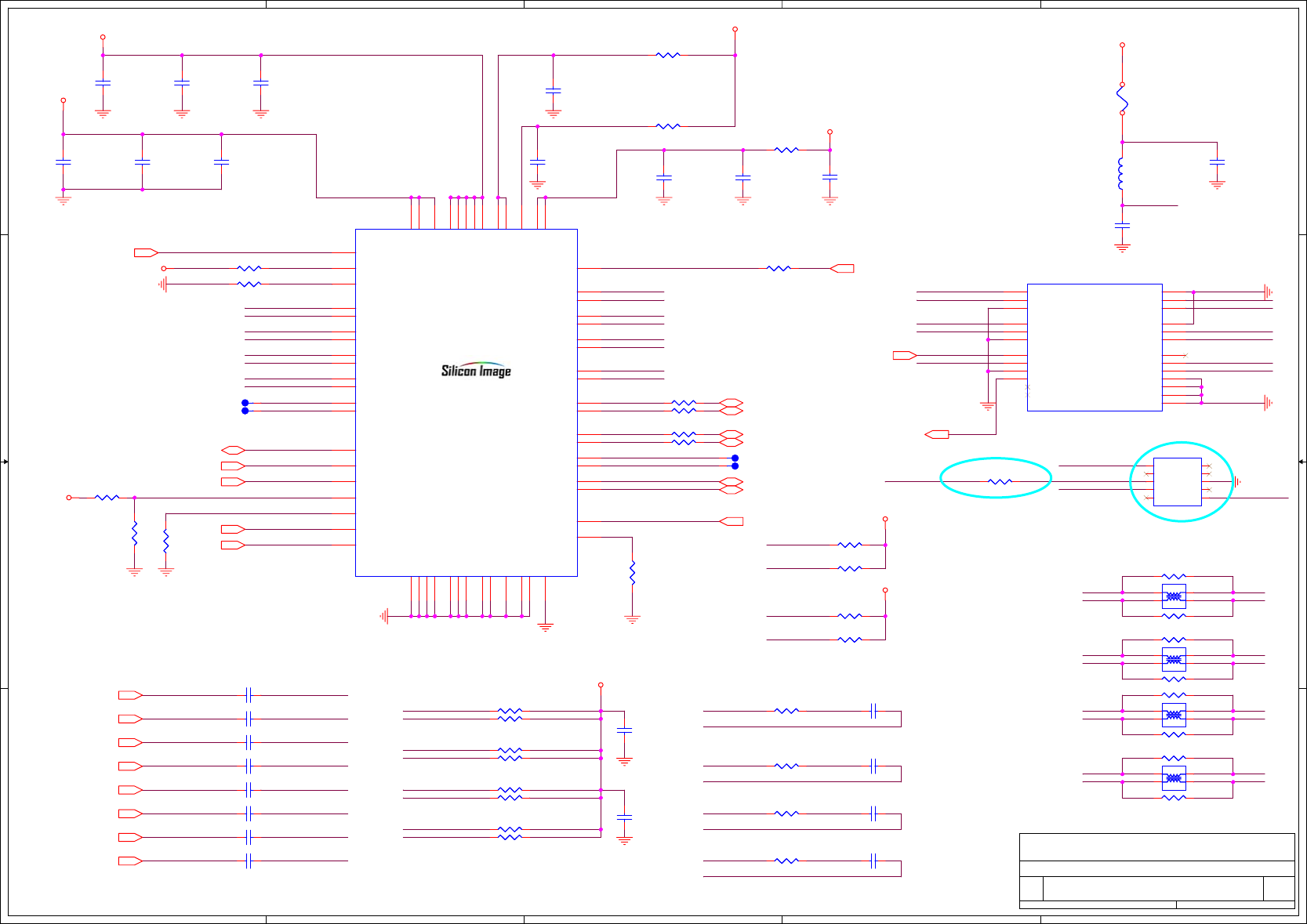
Task: Select the small IC inside the cyan circle
Action: [1178, 481]
